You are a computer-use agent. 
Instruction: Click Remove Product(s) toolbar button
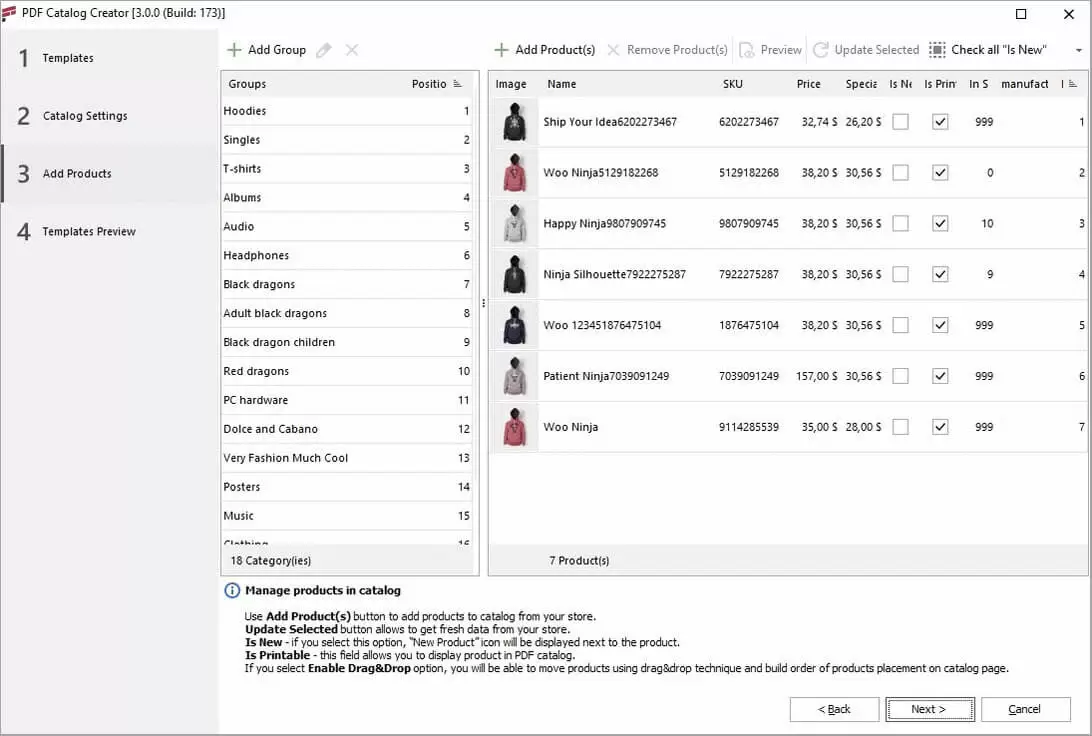point(667,50)
